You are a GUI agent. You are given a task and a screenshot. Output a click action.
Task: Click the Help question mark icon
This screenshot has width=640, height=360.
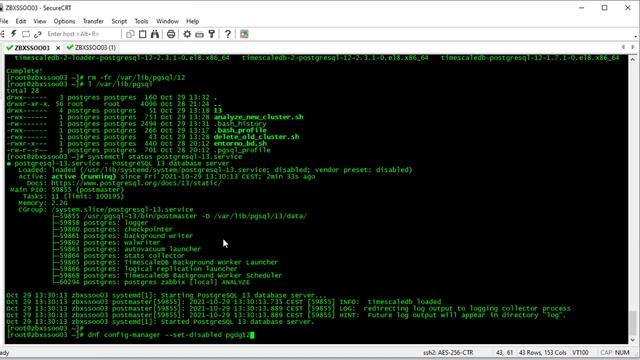[x=228, y=34]
